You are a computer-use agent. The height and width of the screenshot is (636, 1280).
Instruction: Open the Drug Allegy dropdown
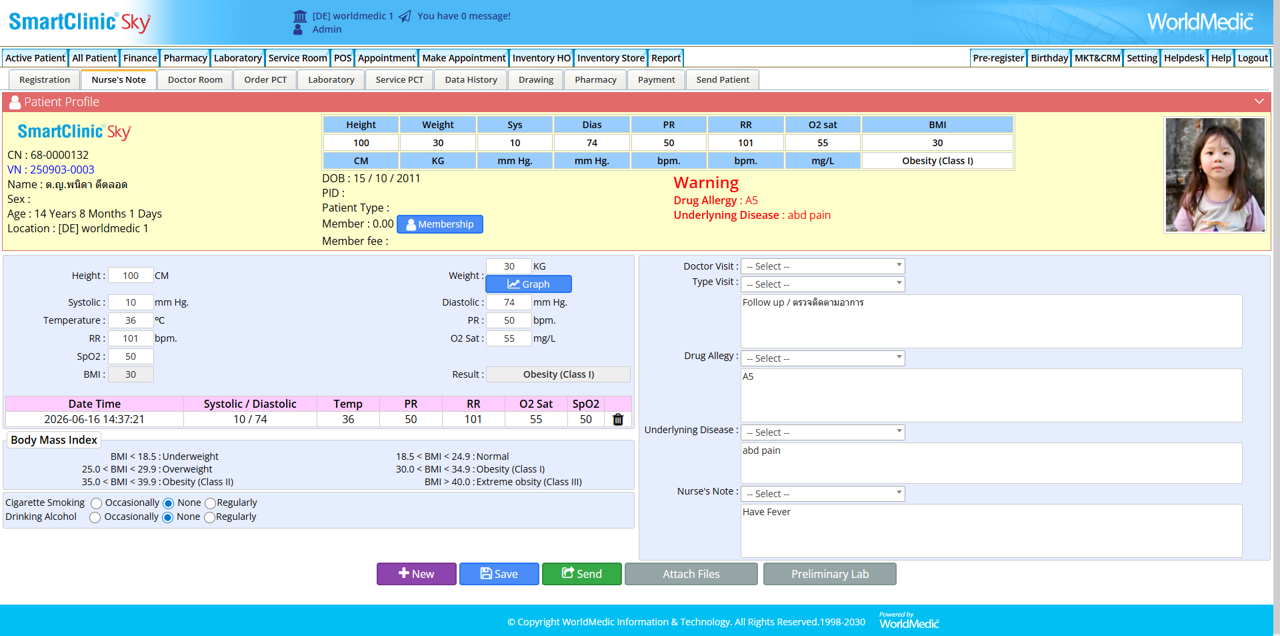(823, 358)
